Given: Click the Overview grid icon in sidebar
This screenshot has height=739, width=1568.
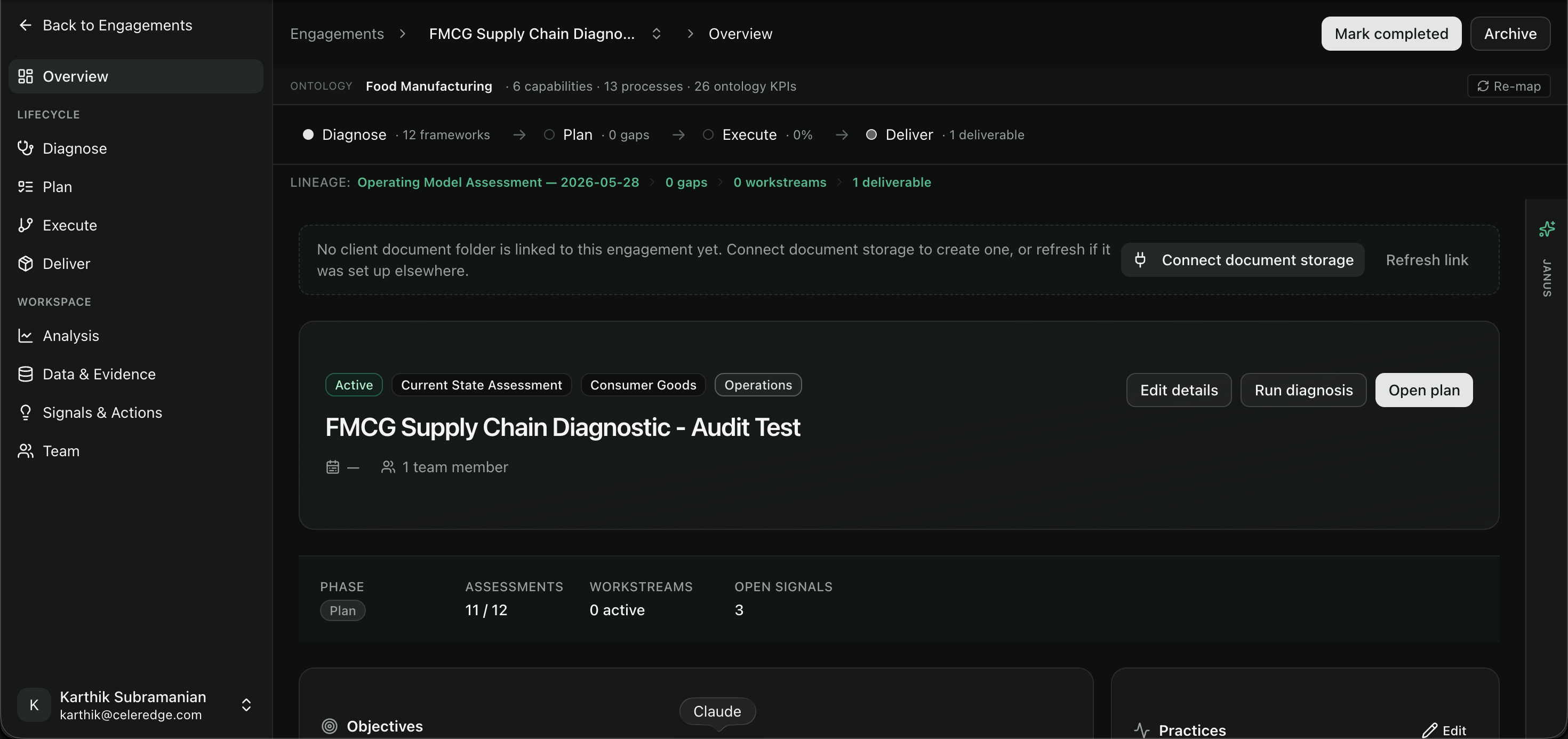Looking at the screenshot, I should pyautogui.click(x=25, y=76).
